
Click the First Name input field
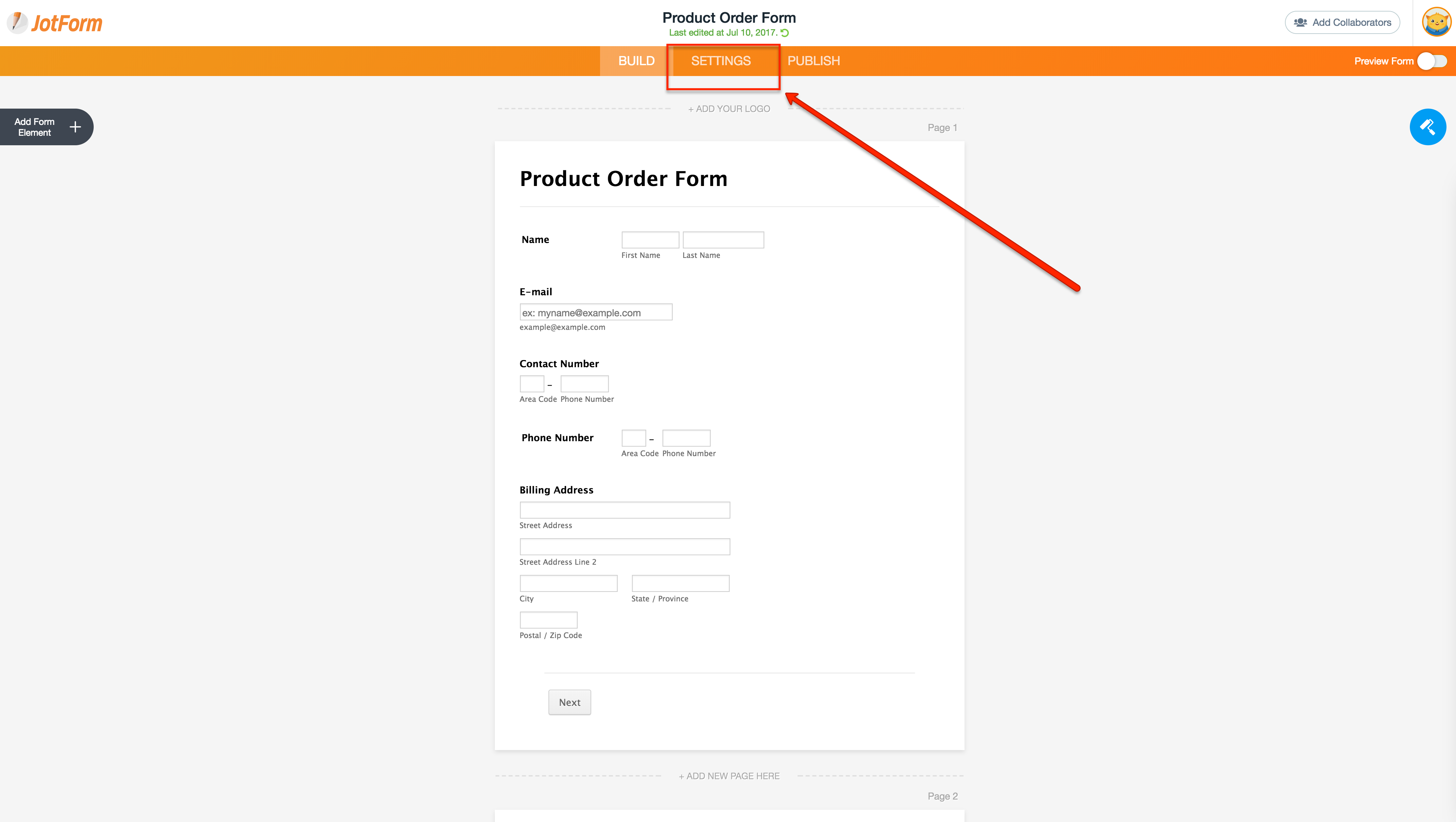[x=650, y=240]
